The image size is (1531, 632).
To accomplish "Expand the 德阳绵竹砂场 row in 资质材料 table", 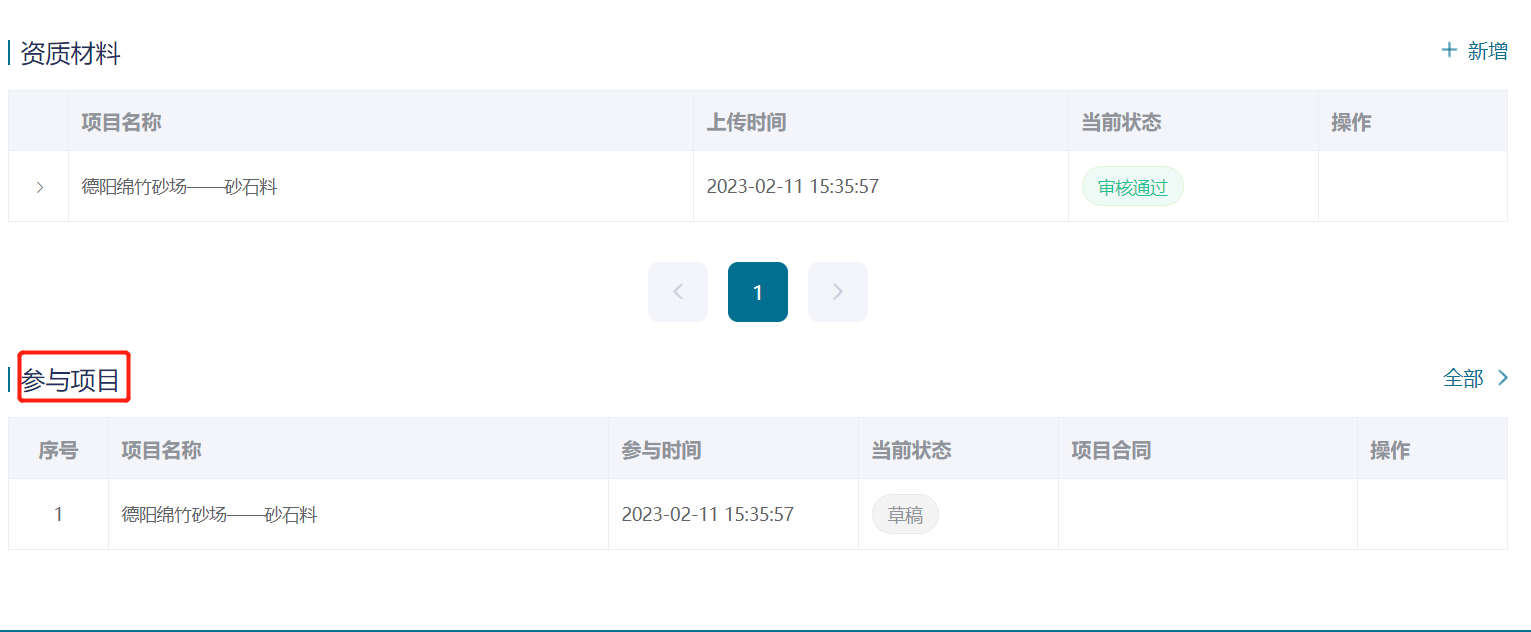I will point(39,187).
